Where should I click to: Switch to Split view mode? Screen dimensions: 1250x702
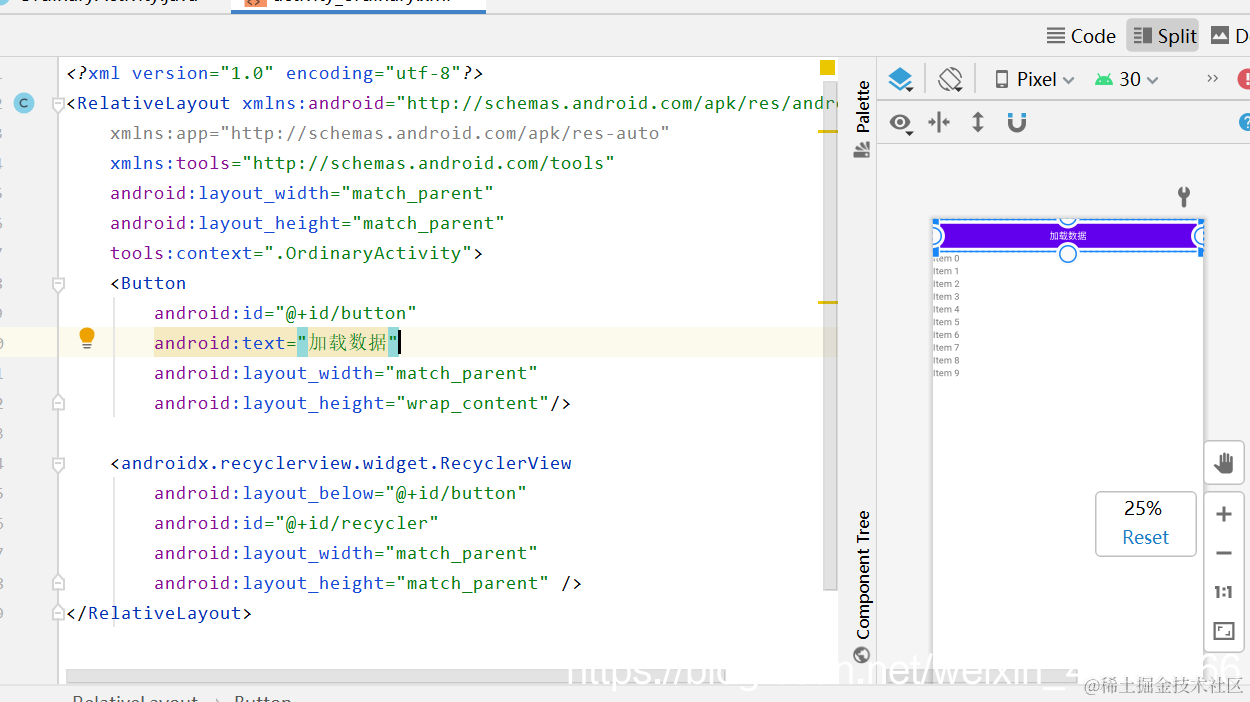[x=1164, y=36]
